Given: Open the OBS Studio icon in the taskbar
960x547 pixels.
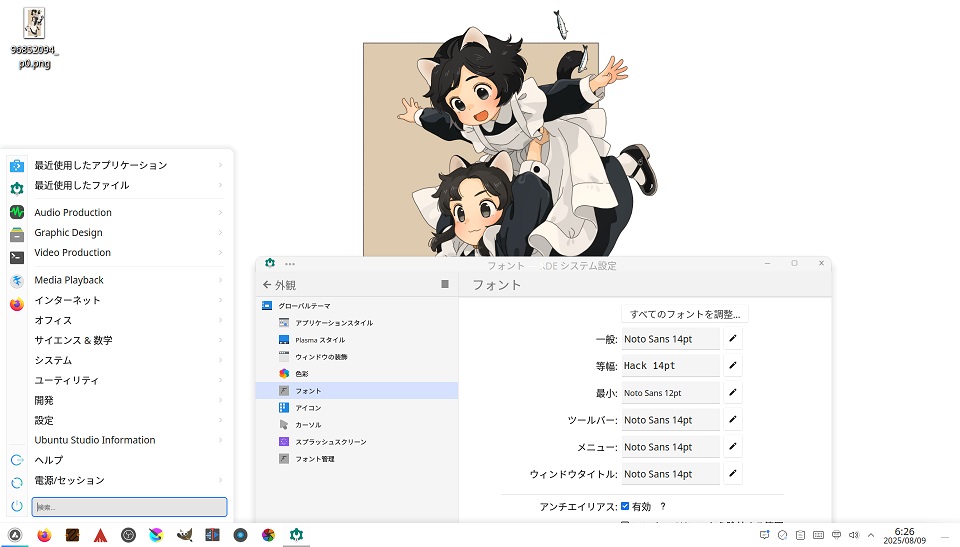Looking at the screenshot, I should [129, 535].
